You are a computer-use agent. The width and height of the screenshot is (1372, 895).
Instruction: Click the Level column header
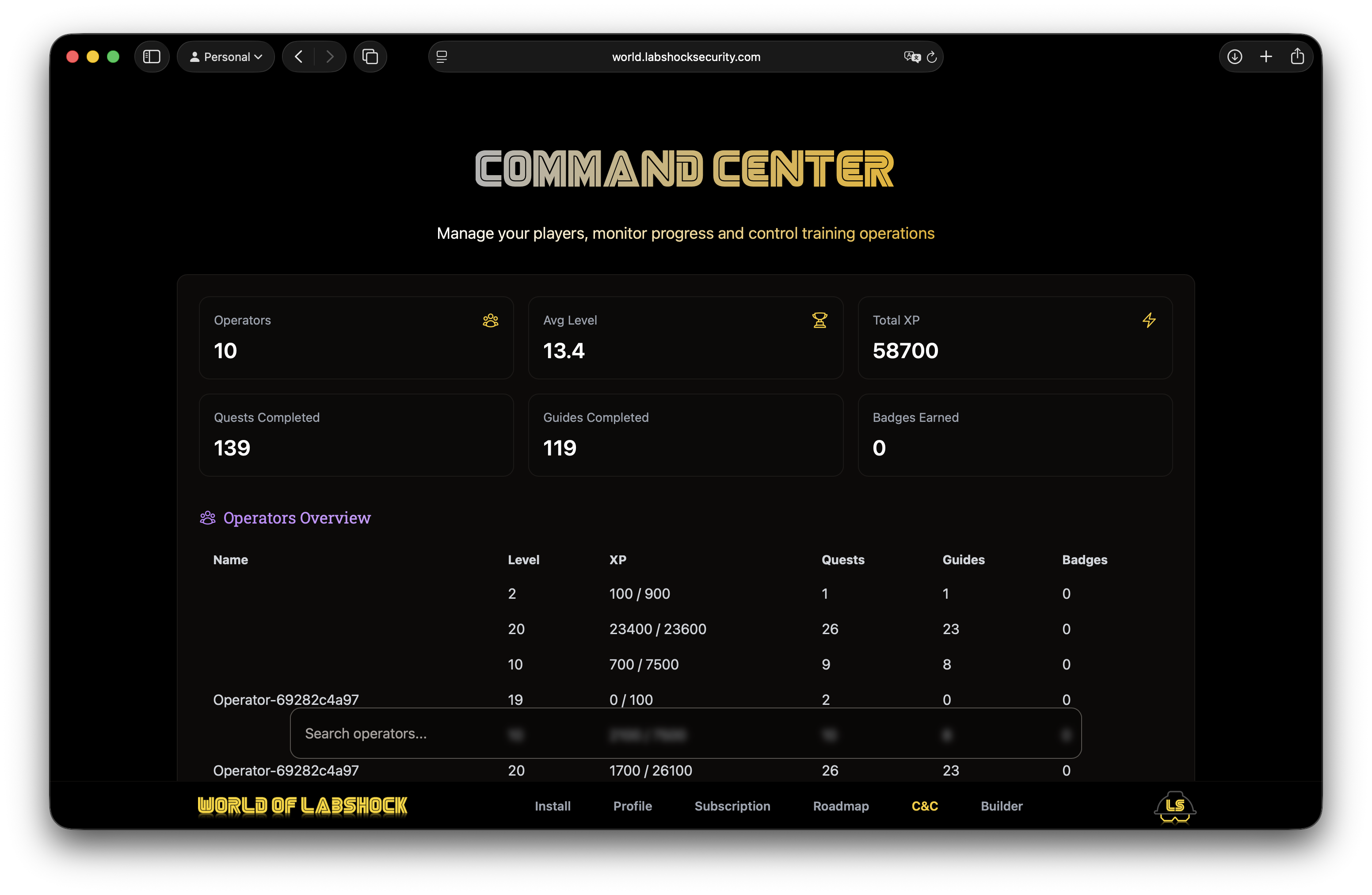click(x=523, y=560)
